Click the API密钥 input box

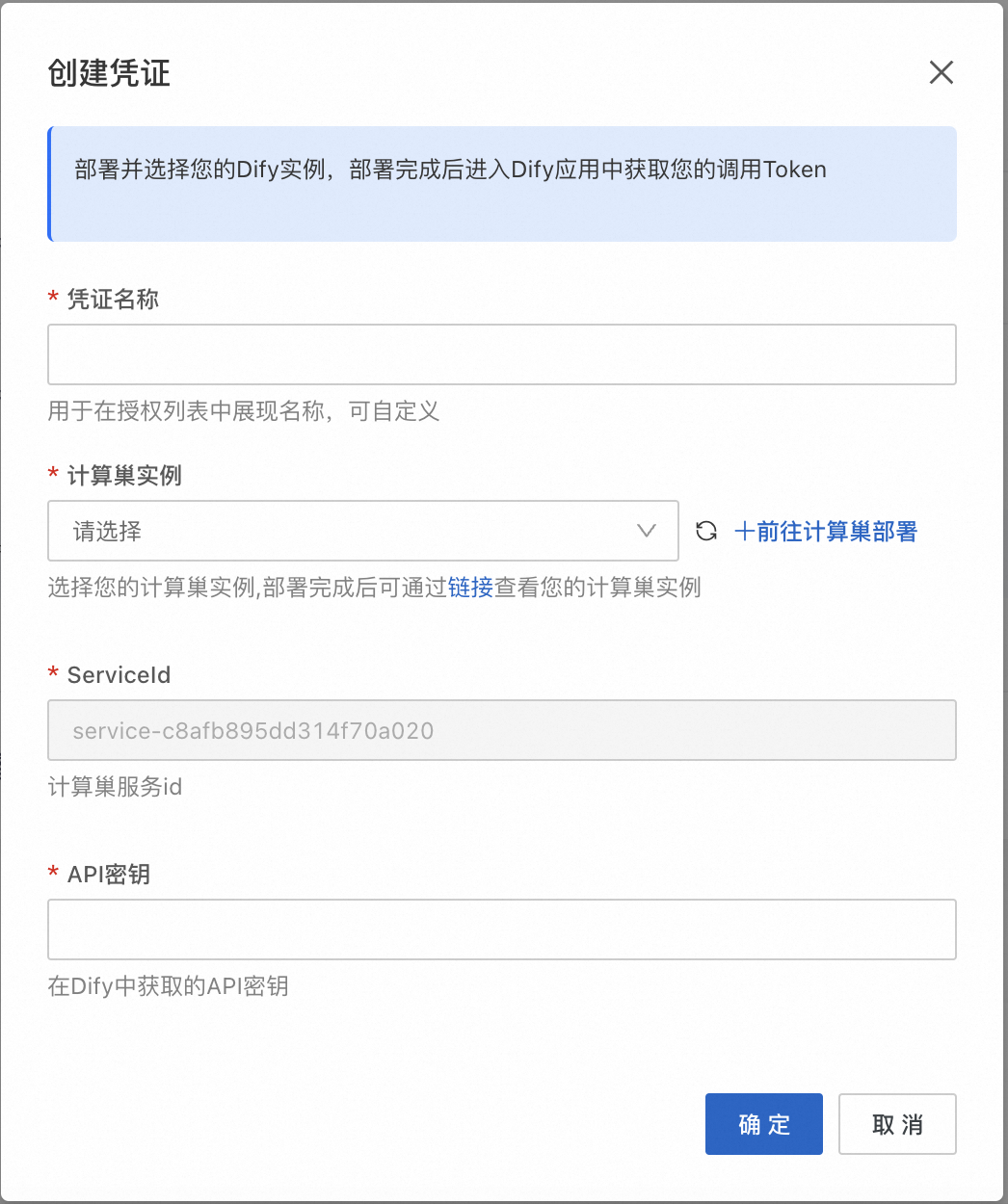tap(501, 929)
